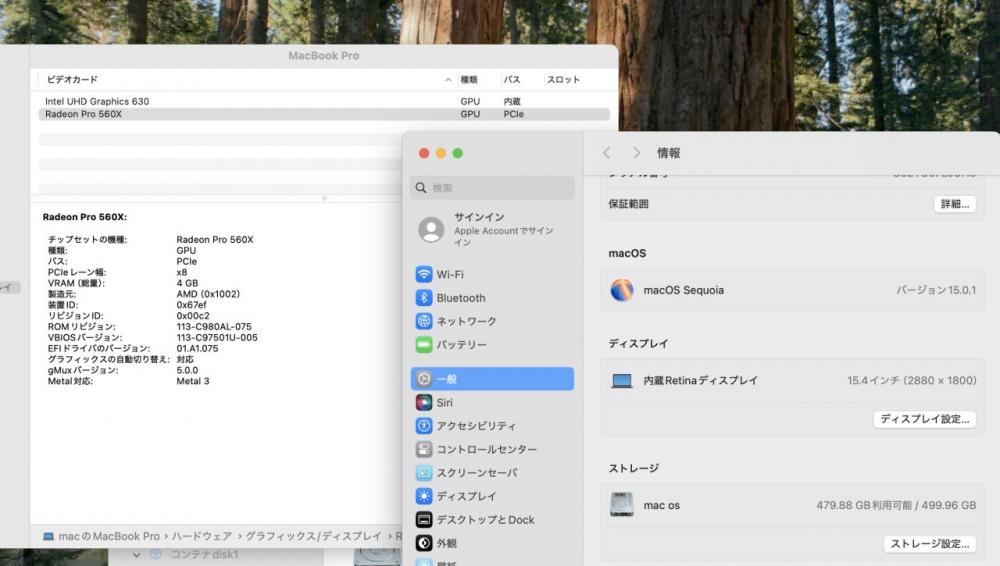
Task: Open 保証範囲 詳細… button
Action: click(x=955, y=204)
